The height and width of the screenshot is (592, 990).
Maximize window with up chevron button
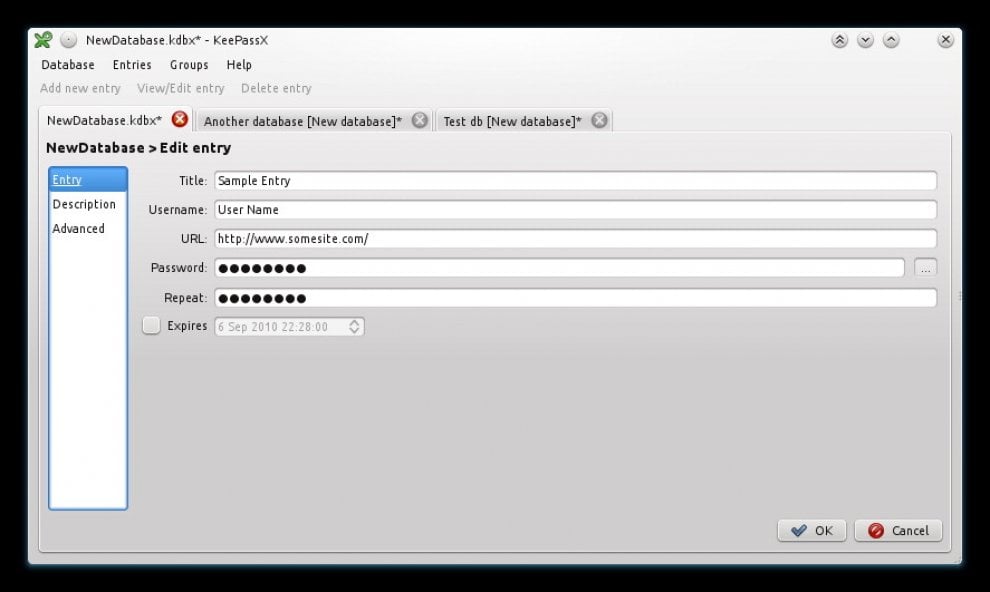(891, 40)
